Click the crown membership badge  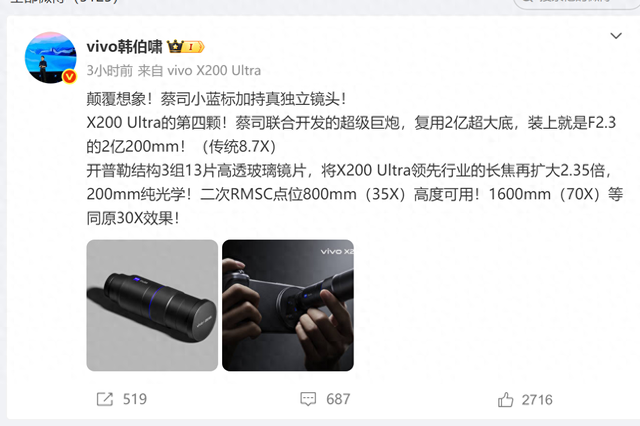click(175, 47)
